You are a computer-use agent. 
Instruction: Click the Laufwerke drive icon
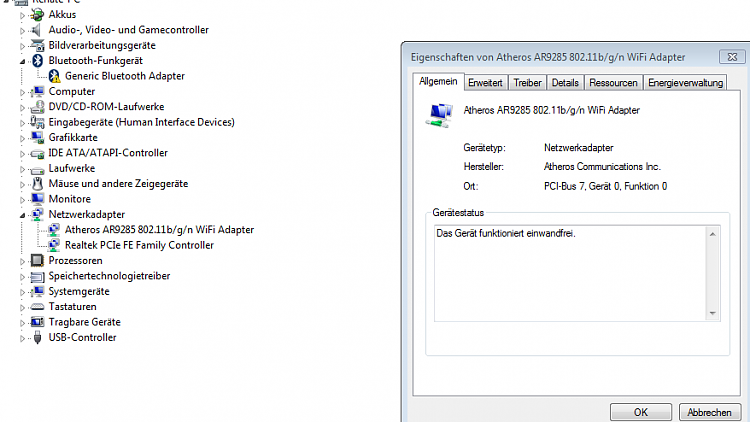[37, 168]
